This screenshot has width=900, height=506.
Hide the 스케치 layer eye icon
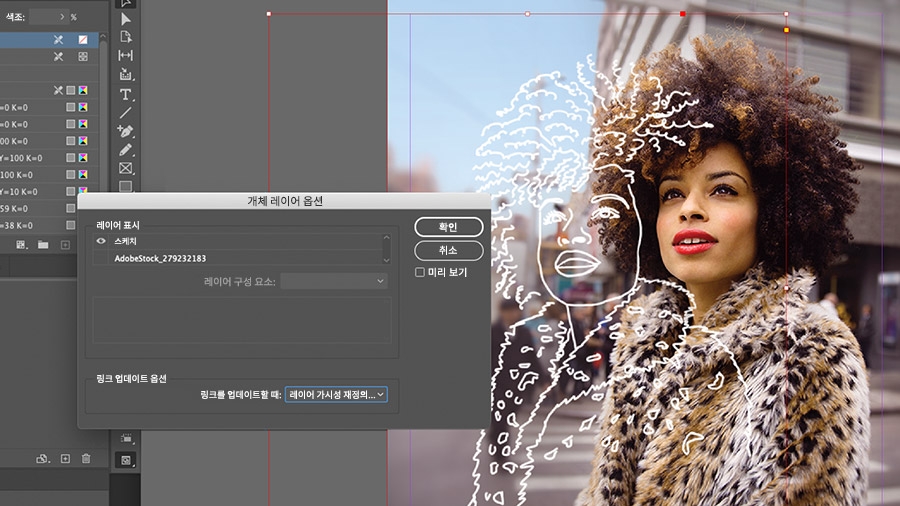[x=101, y=242]
